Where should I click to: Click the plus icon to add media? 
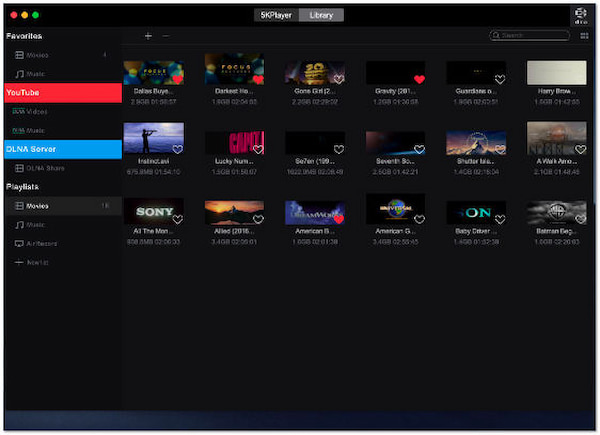coord(148,36)
